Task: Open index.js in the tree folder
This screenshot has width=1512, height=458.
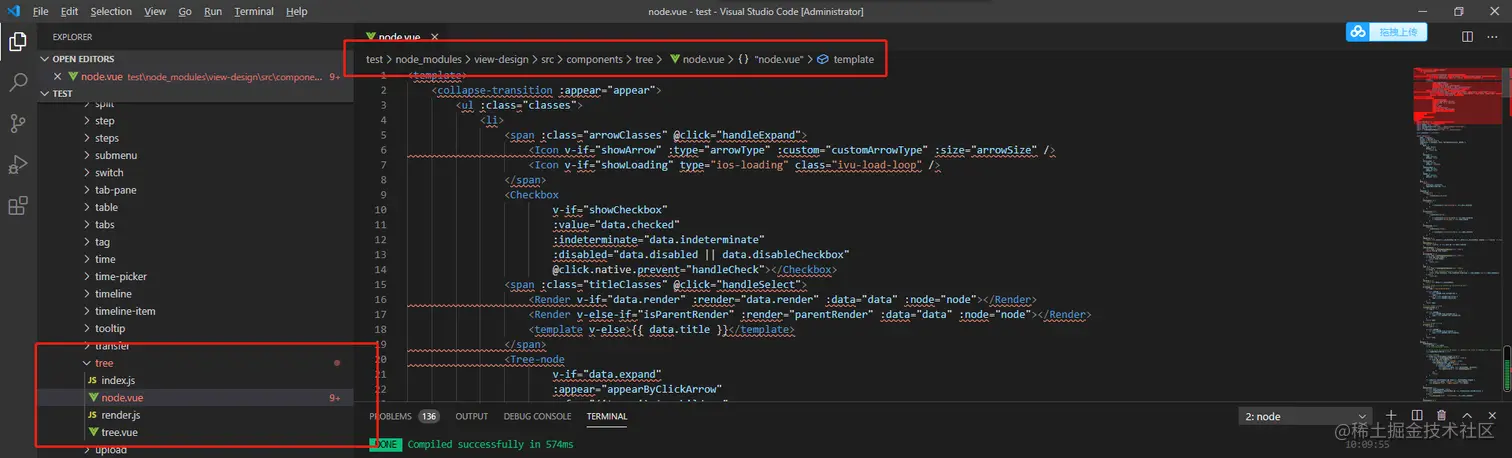Action: (196, 380)
